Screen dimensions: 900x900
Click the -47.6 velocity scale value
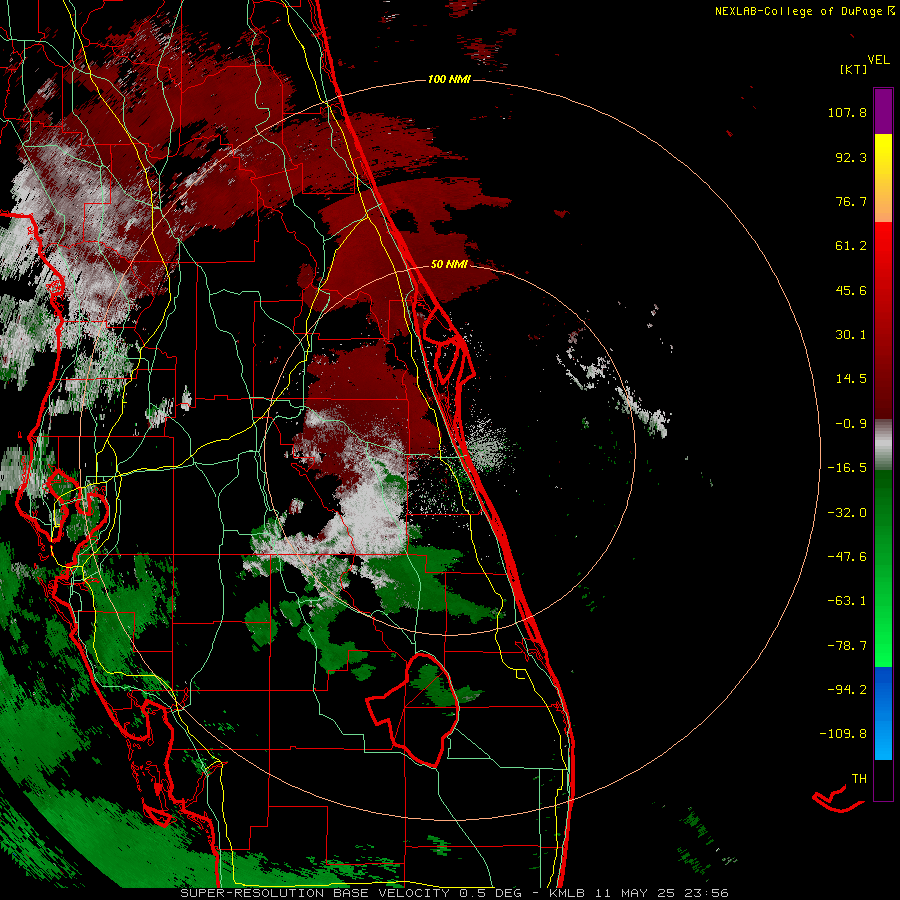pos(847,557)
